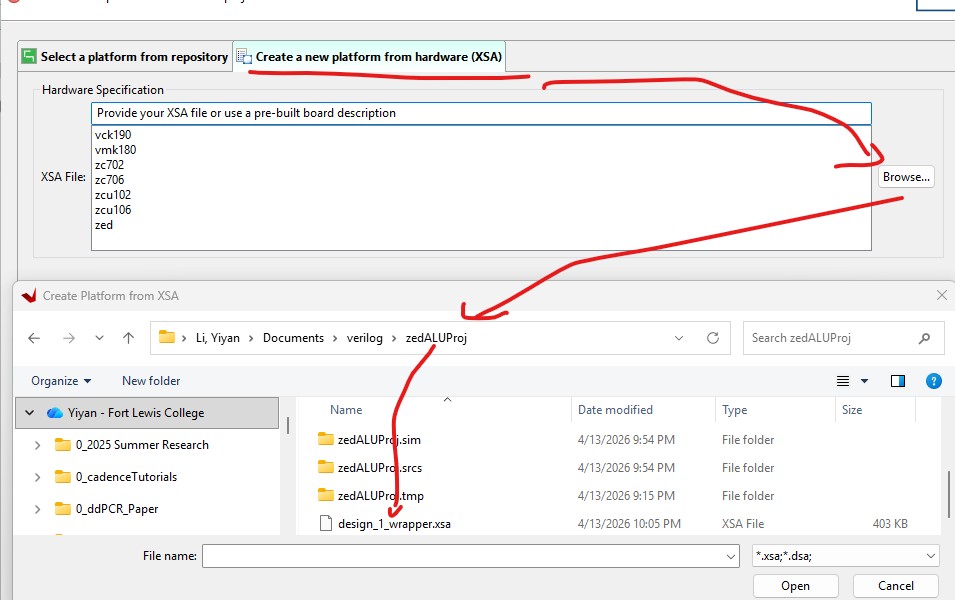Select the design_1_wrapper.xsa file

click(393, 523)
